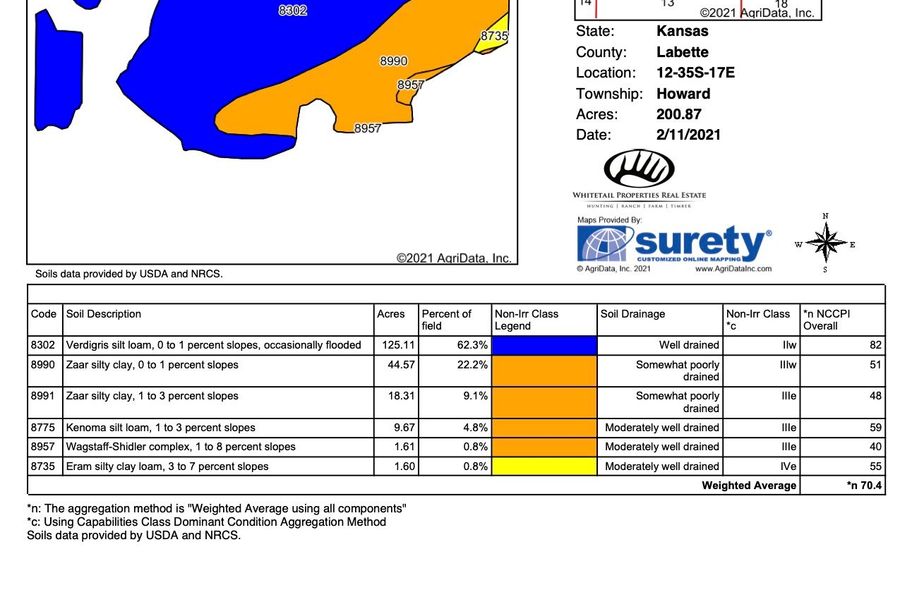Click the compass rose icon
Image resolution: width=900 pixels, height=598 pixels.
[x=825, y=243]
